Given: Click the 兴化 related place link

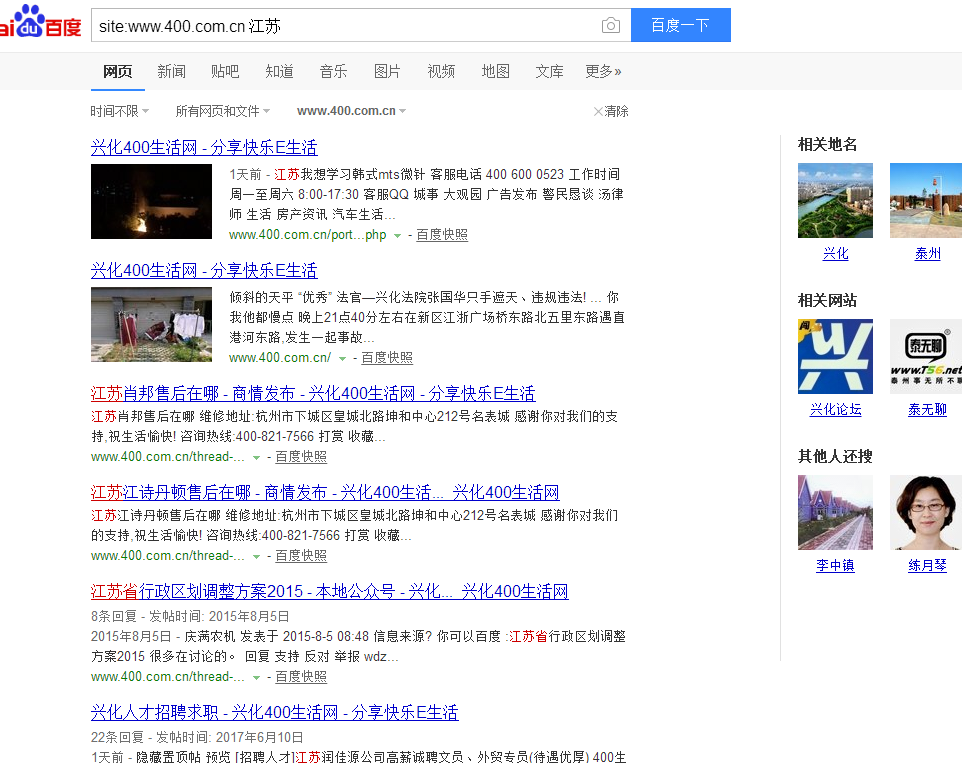Looking at the screenshot, I should (x=835, y=254).
